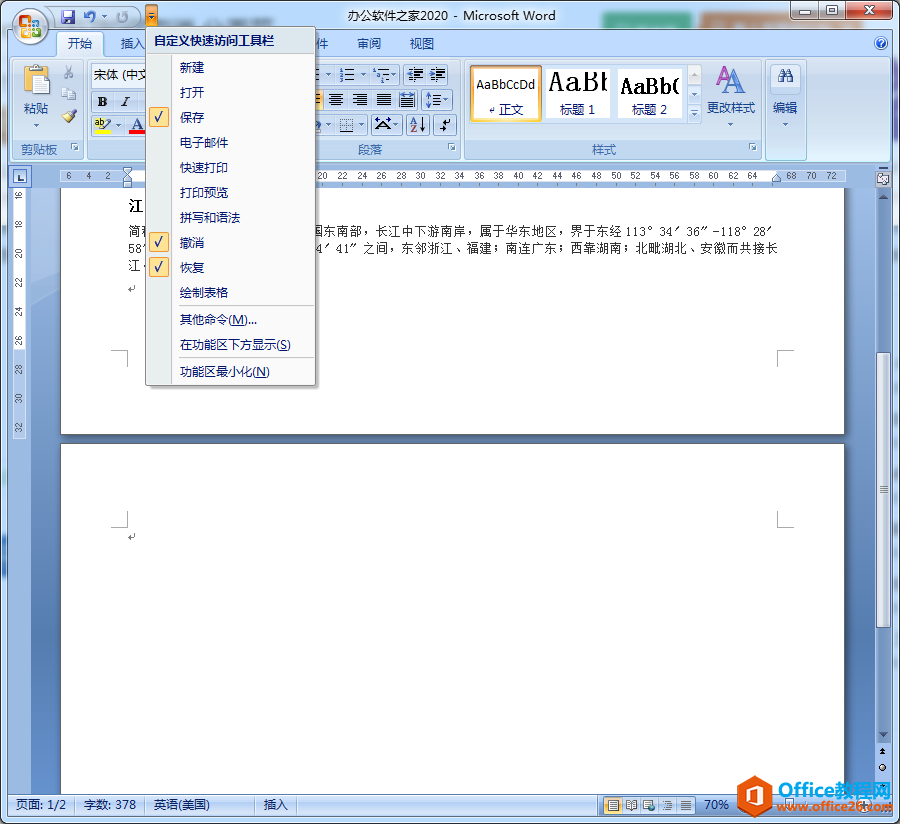900x824 pixels.
Task: Center-align the paragraph text
Action: 336,100
